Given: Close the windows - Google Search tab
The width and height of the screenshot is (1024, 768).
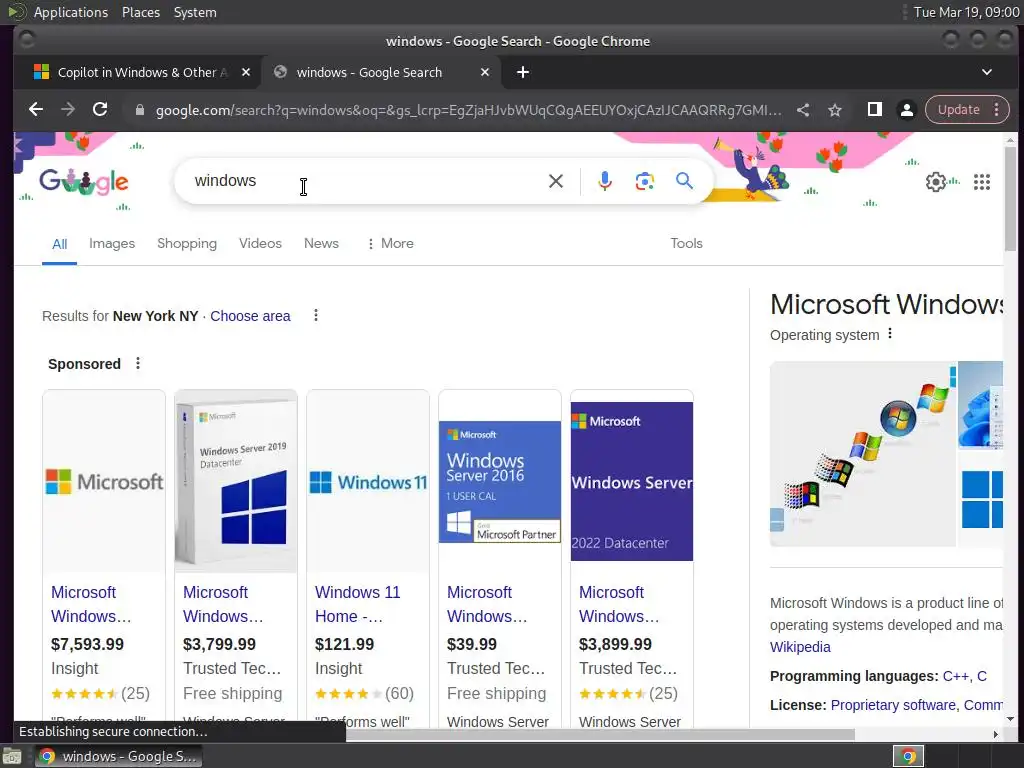Looking at the screenshot, I should (485, 72).
